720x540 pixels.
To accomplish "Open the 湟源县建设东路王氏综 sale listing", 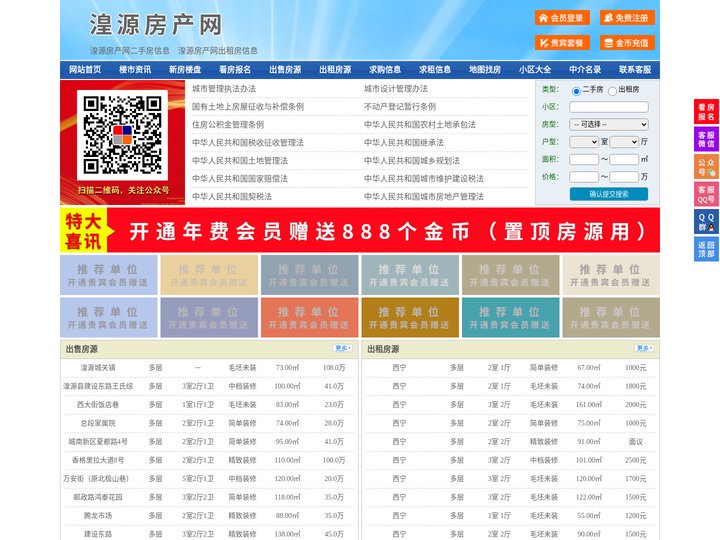I will coord(98,386).
